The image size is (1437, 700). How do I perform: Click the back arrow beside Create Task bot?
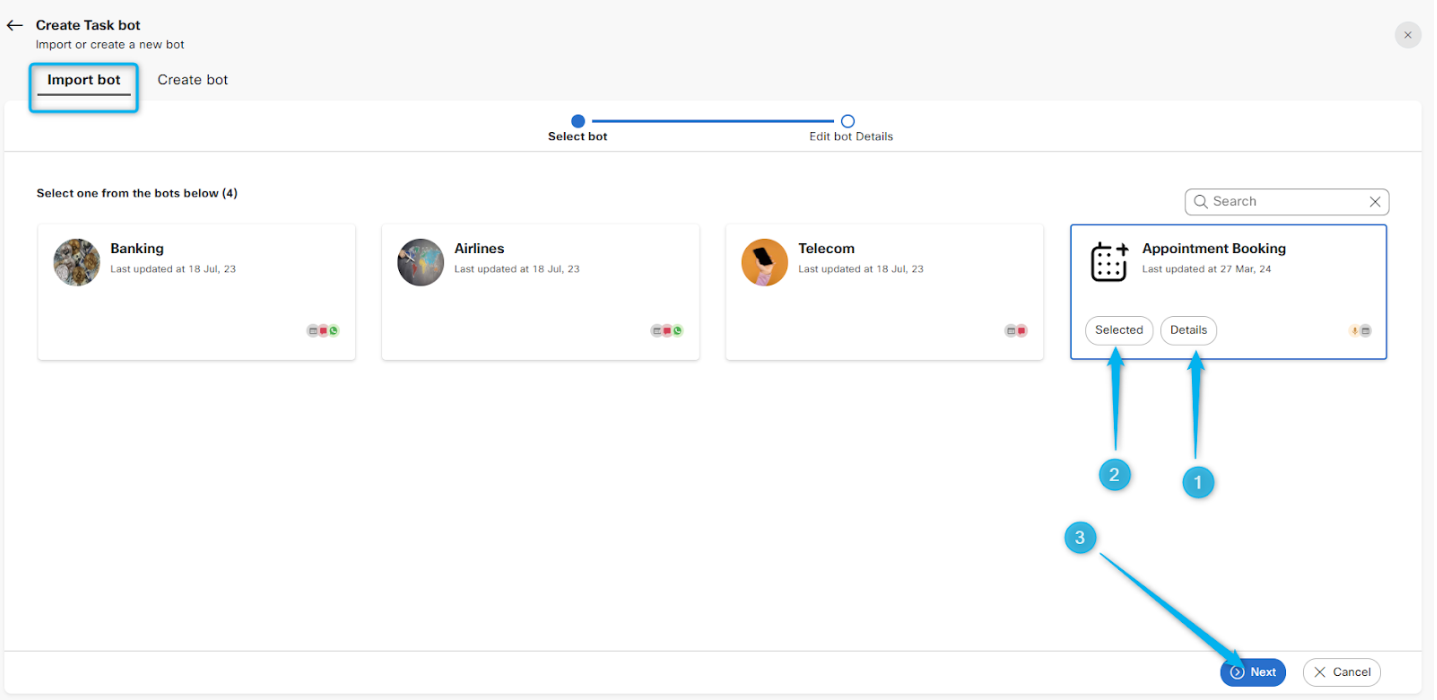[15, 25]
